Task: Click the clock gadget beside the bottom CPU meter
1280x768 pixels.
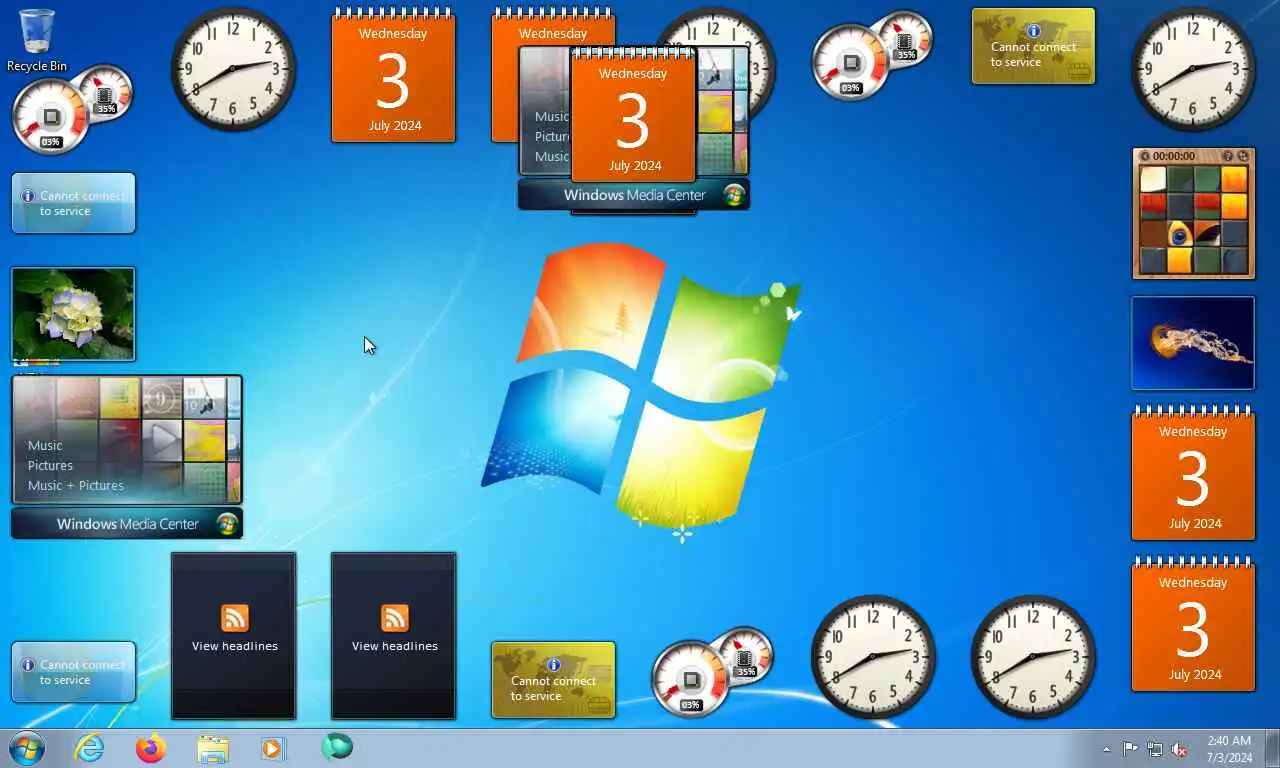Action: (x=873, y=657)
